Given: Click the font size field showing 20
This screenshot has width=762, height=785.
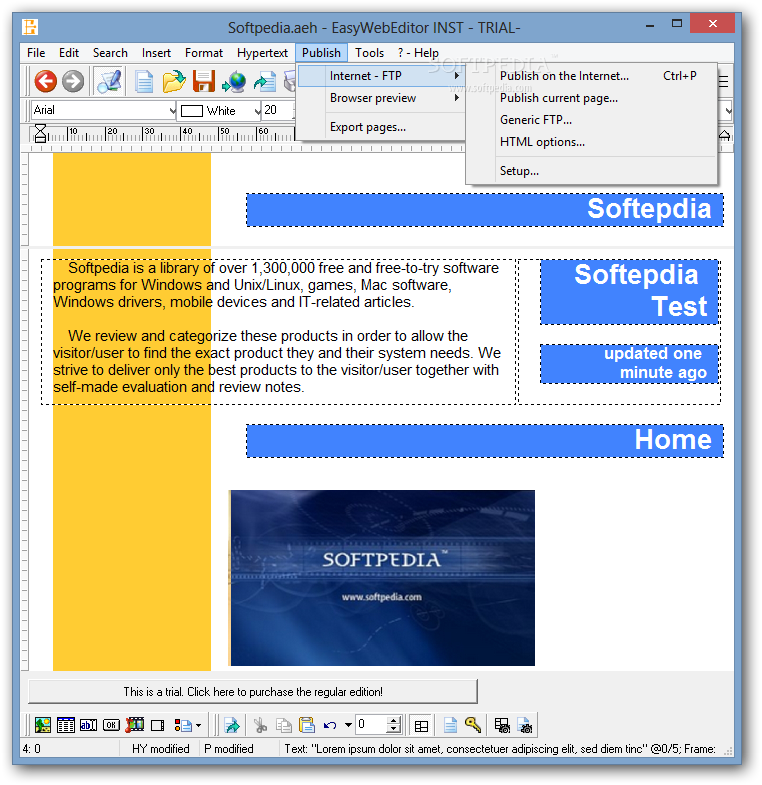Looking at the screenshot, I should point(278,110).
